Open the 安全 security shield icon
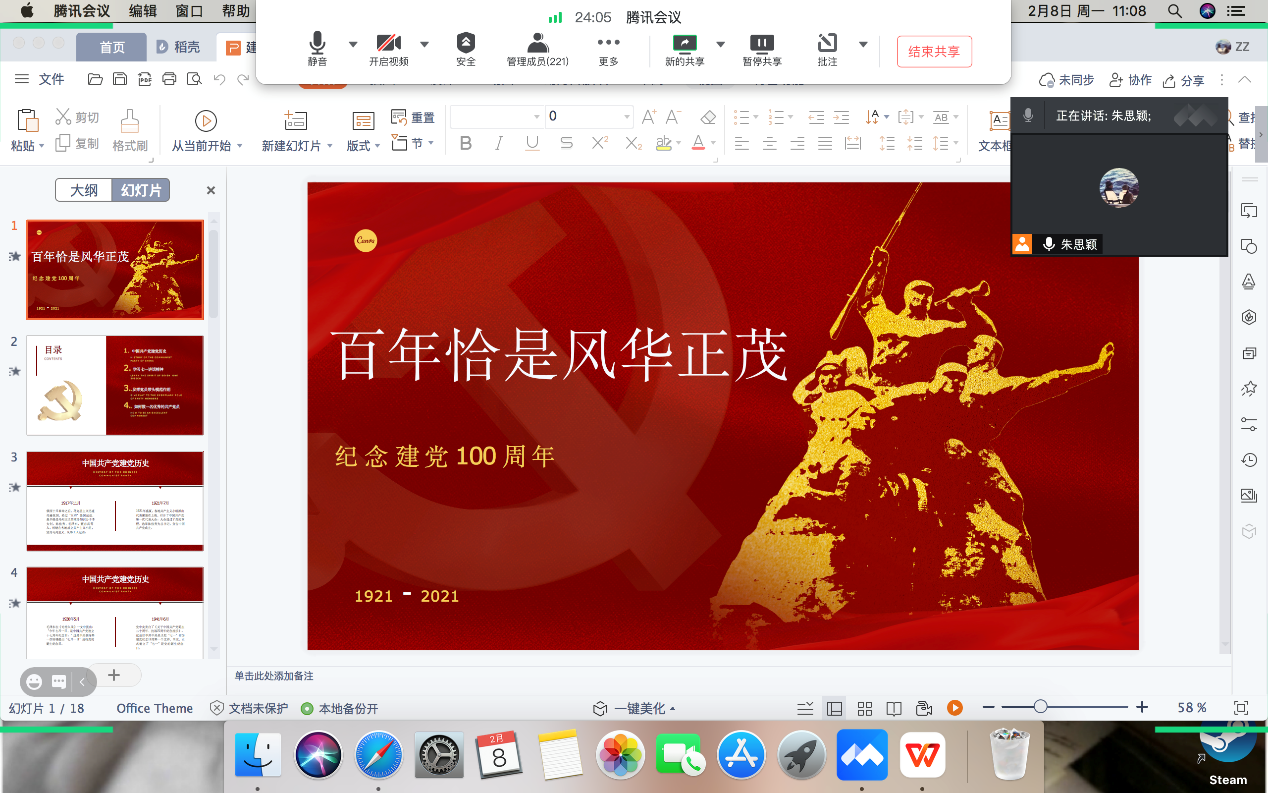The height and width of the screenshot is (793, 1268). [x=466, y=45]
